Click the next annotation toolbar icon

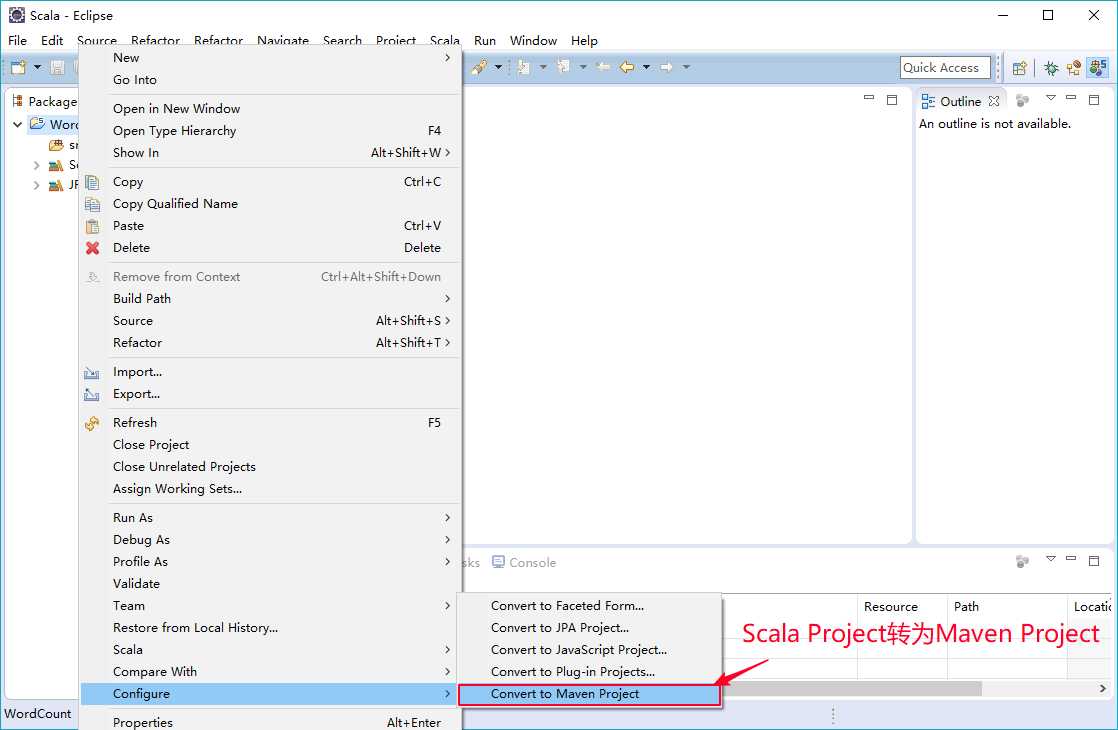pyautogui.click(x=524, y=67)
